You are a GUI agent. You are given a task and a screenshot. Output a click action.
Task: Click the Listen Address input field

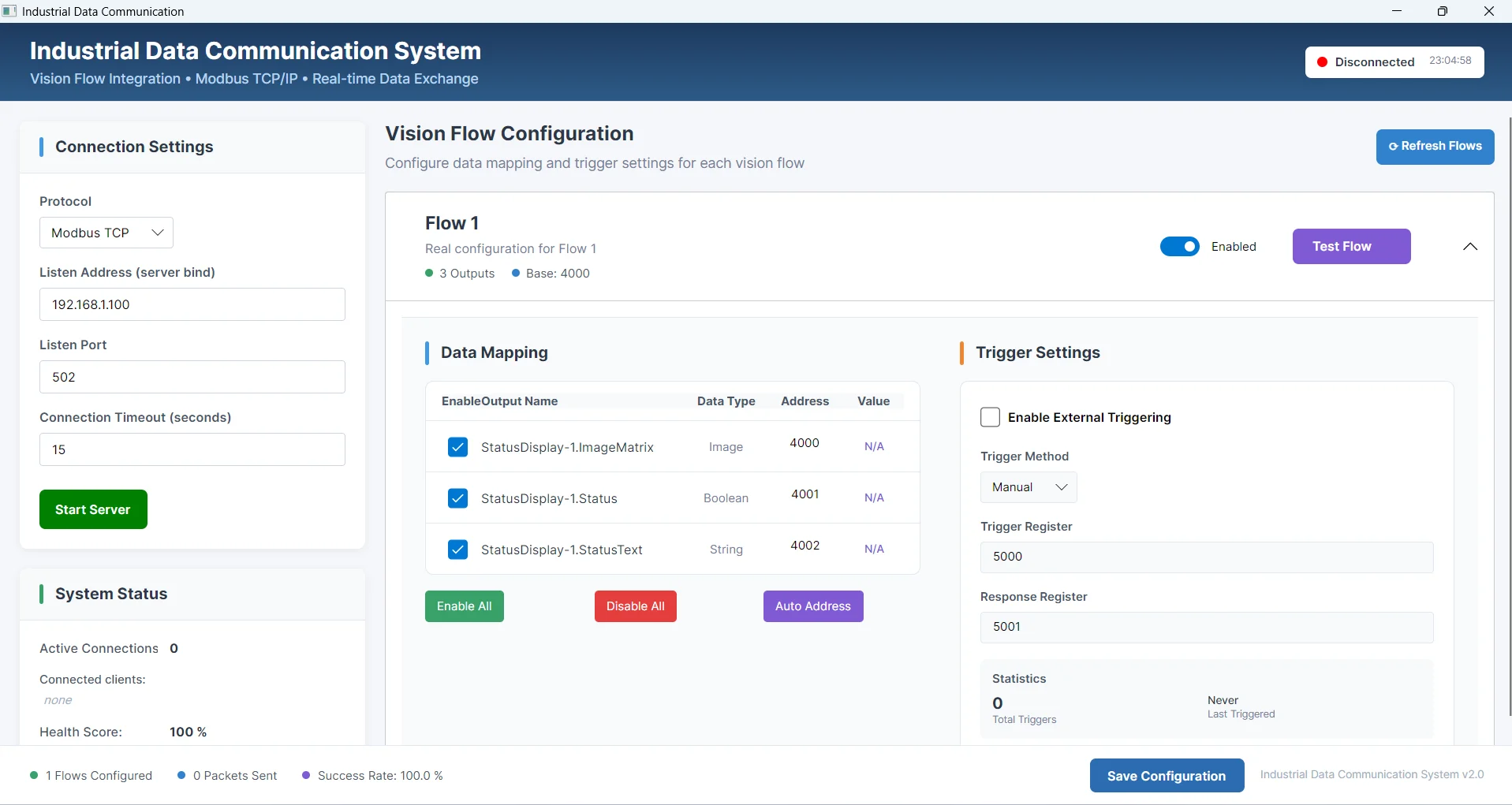click(x=192, y=304)
